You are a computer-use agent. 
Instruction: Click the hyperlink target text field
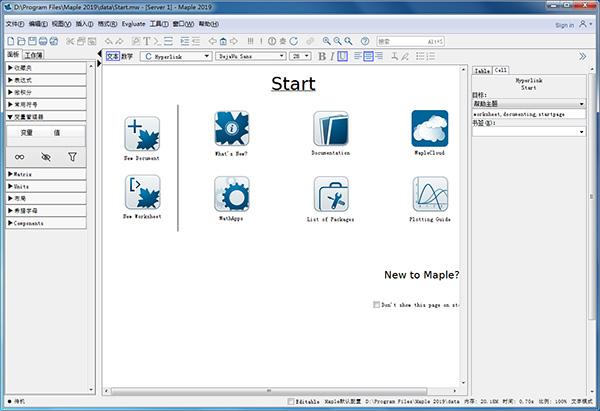(x=529, y=114)
